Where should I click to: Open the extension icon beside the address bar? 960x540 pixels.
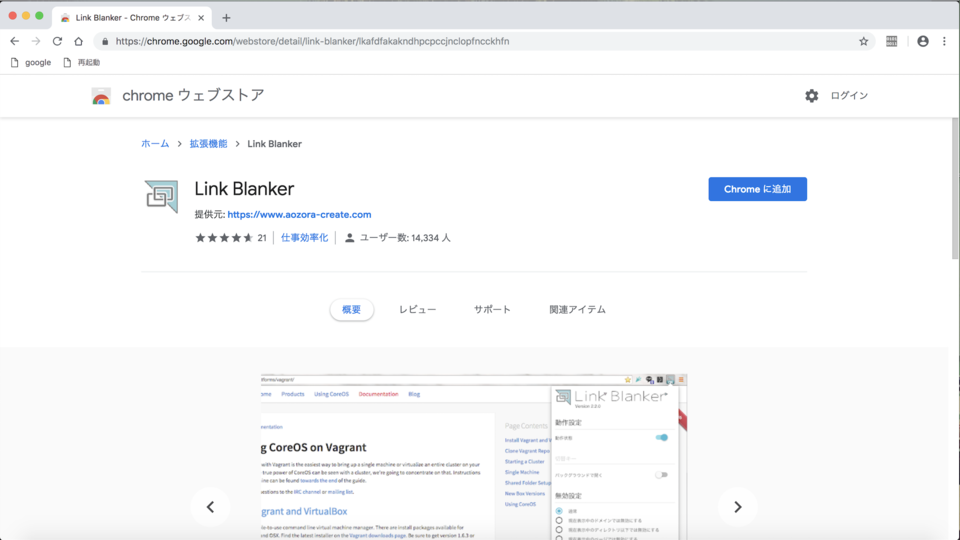(x=891, y=41)
